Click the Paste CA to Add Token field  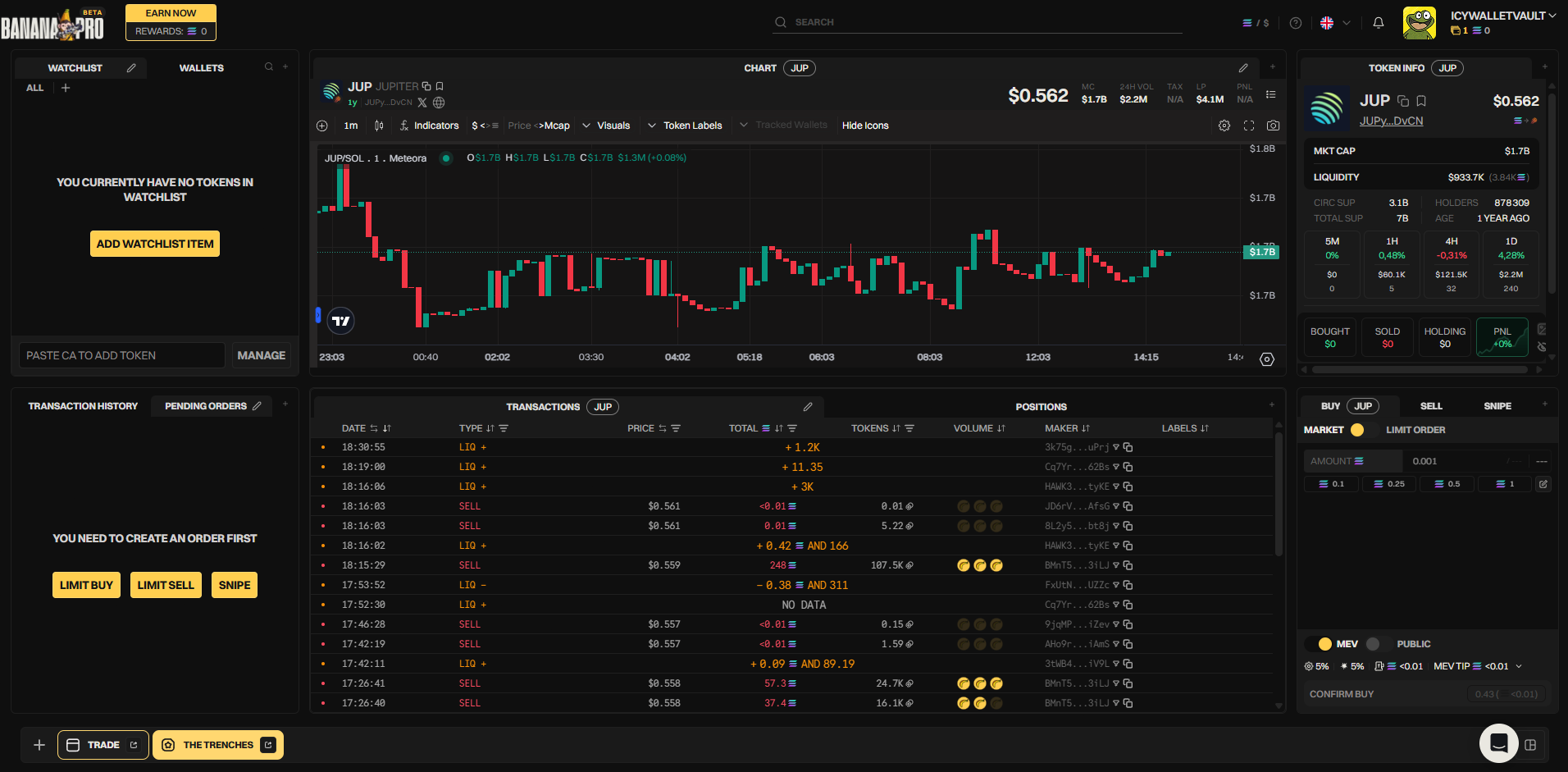click(x=121, y=355)
